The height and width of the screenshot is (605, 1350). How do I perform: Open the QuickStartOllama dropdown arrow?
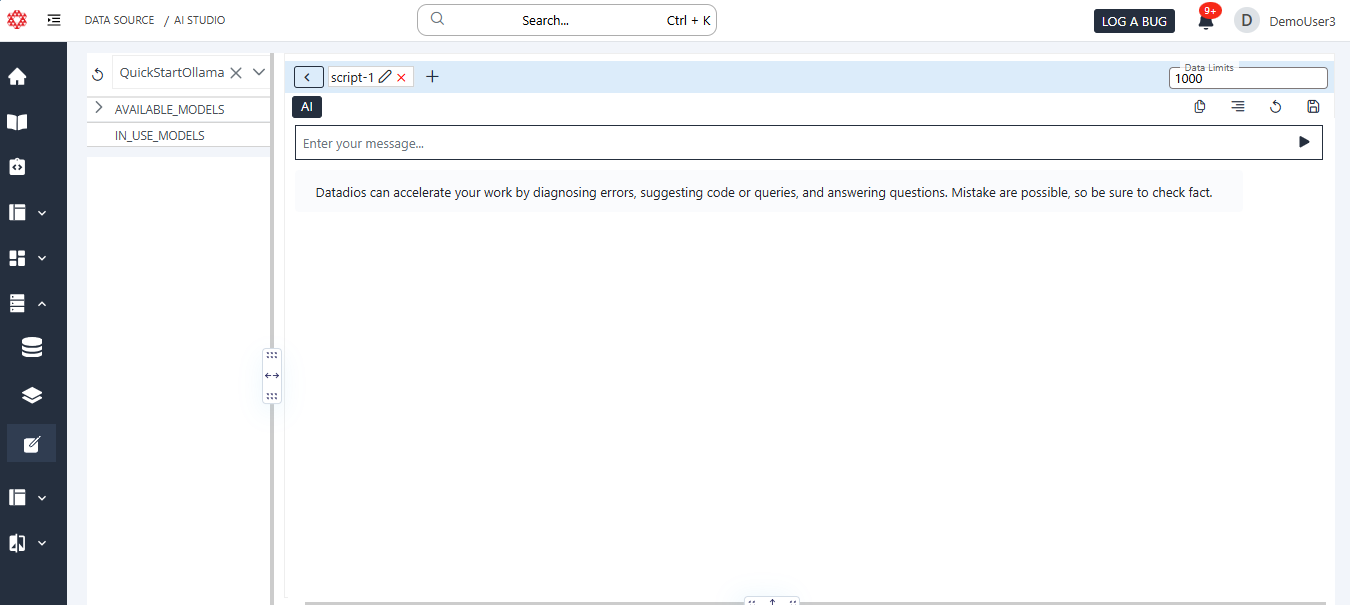click(259, 72)
